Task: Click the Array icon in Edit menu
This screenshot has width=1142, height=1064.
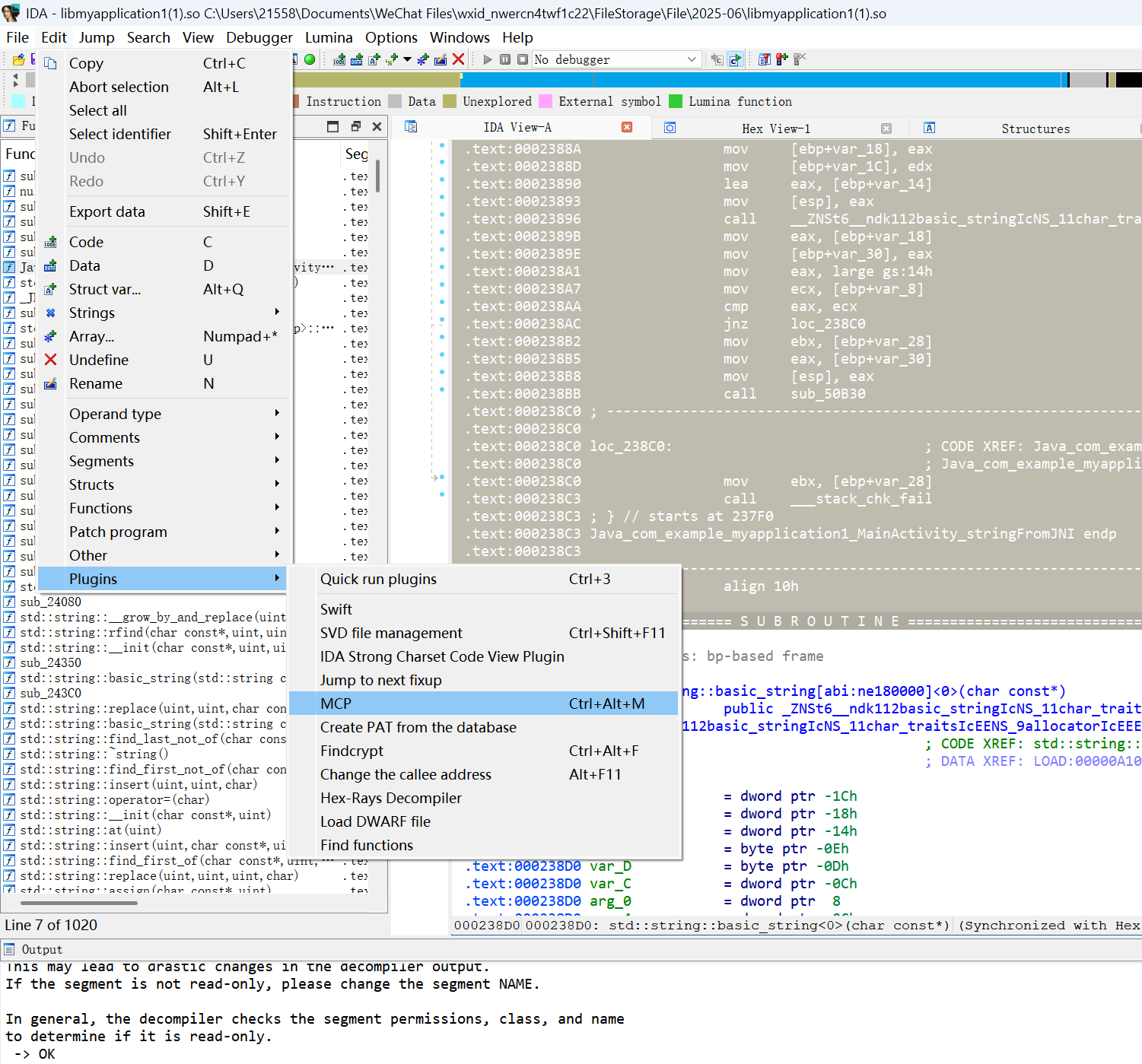Action: (50, 337)
